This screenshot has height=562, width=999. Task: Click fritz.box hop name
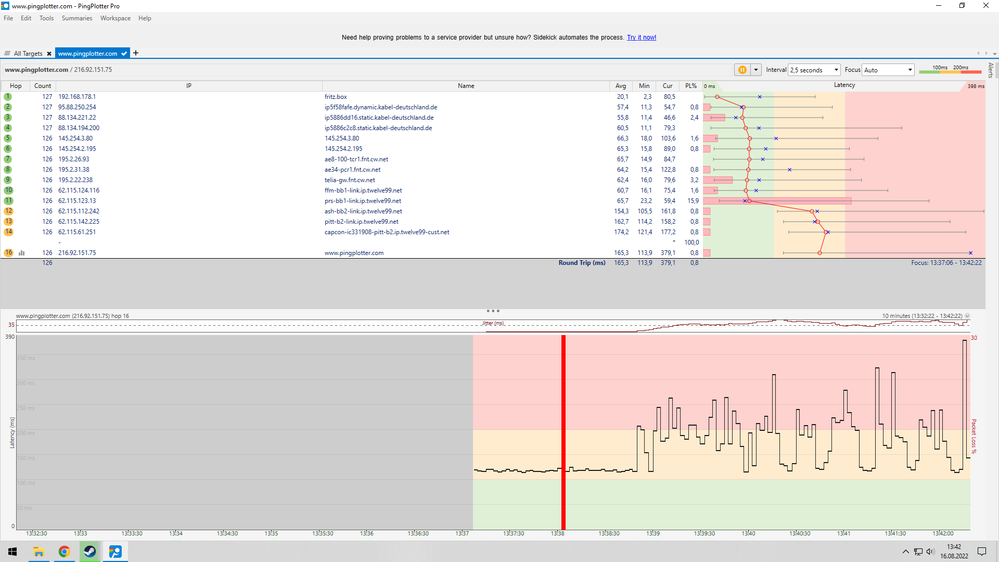pos(336,97)
